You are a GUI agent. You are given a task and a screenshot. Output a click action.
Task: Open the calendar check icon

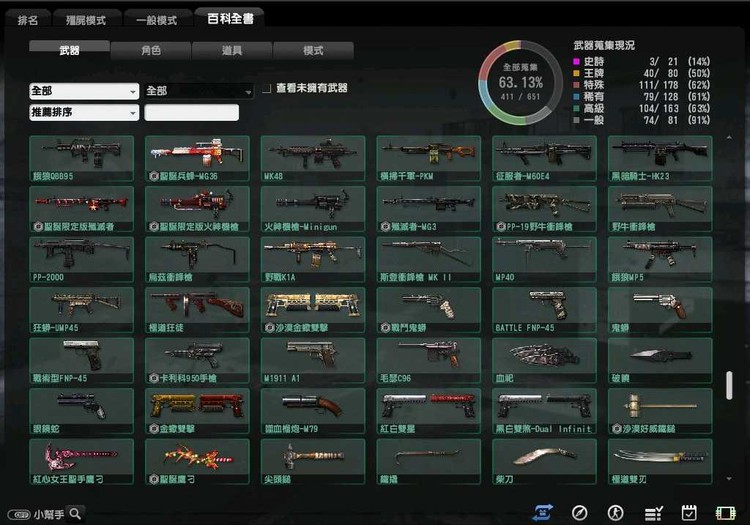pos(689,513)
